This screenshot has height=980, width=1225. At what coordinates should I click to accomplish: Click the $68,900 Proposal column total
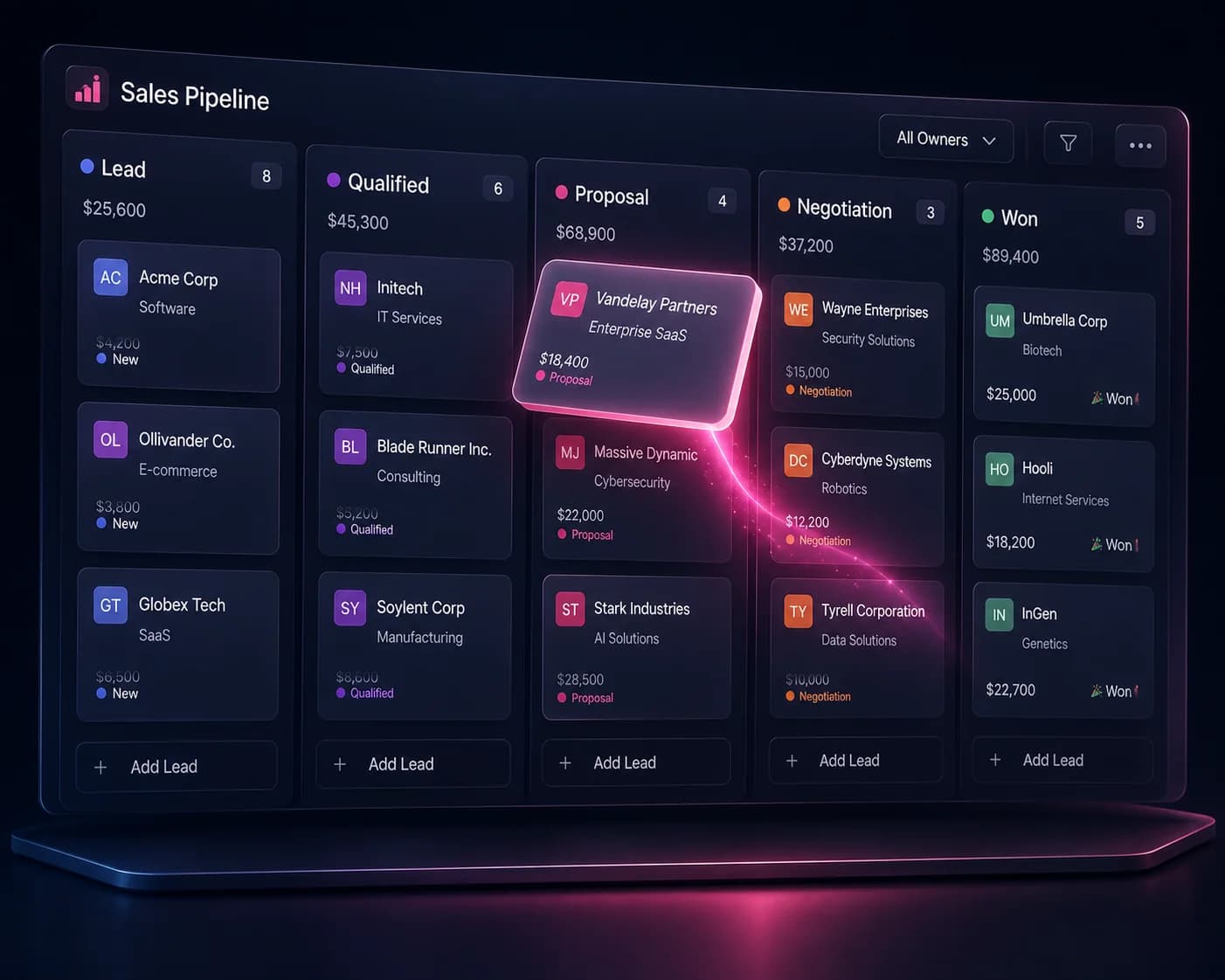(585, 233)
